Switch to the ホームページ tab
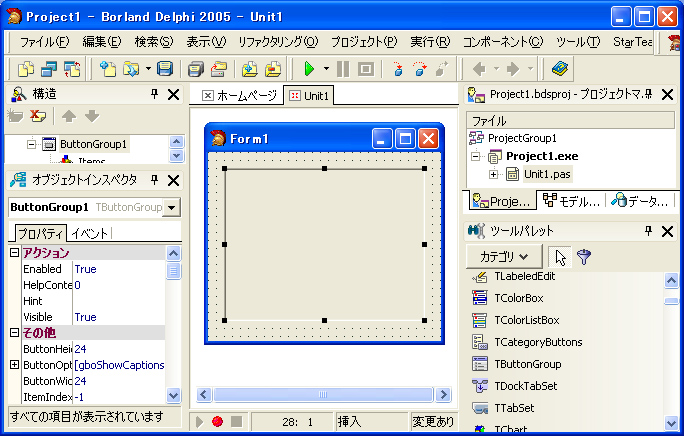This screenshot has width=684, height=436. click(x=239, y=96)
